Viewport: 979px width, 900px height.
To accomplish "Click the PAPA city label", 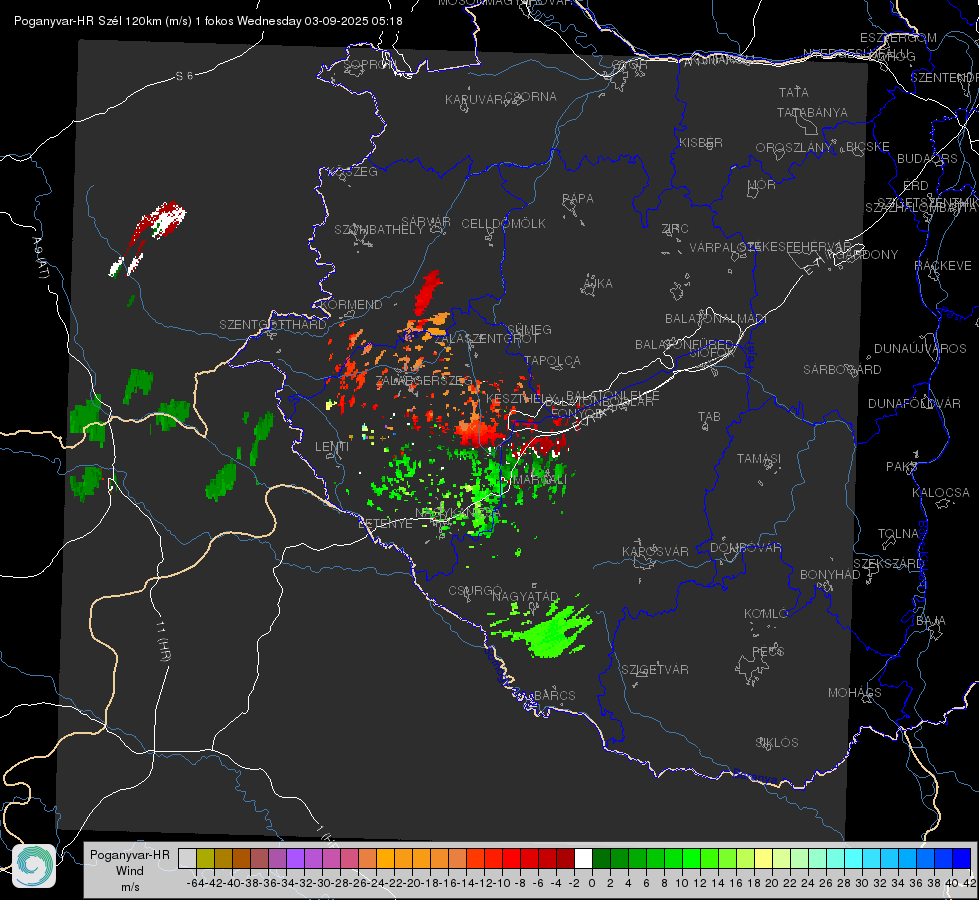I will [578, 199].
